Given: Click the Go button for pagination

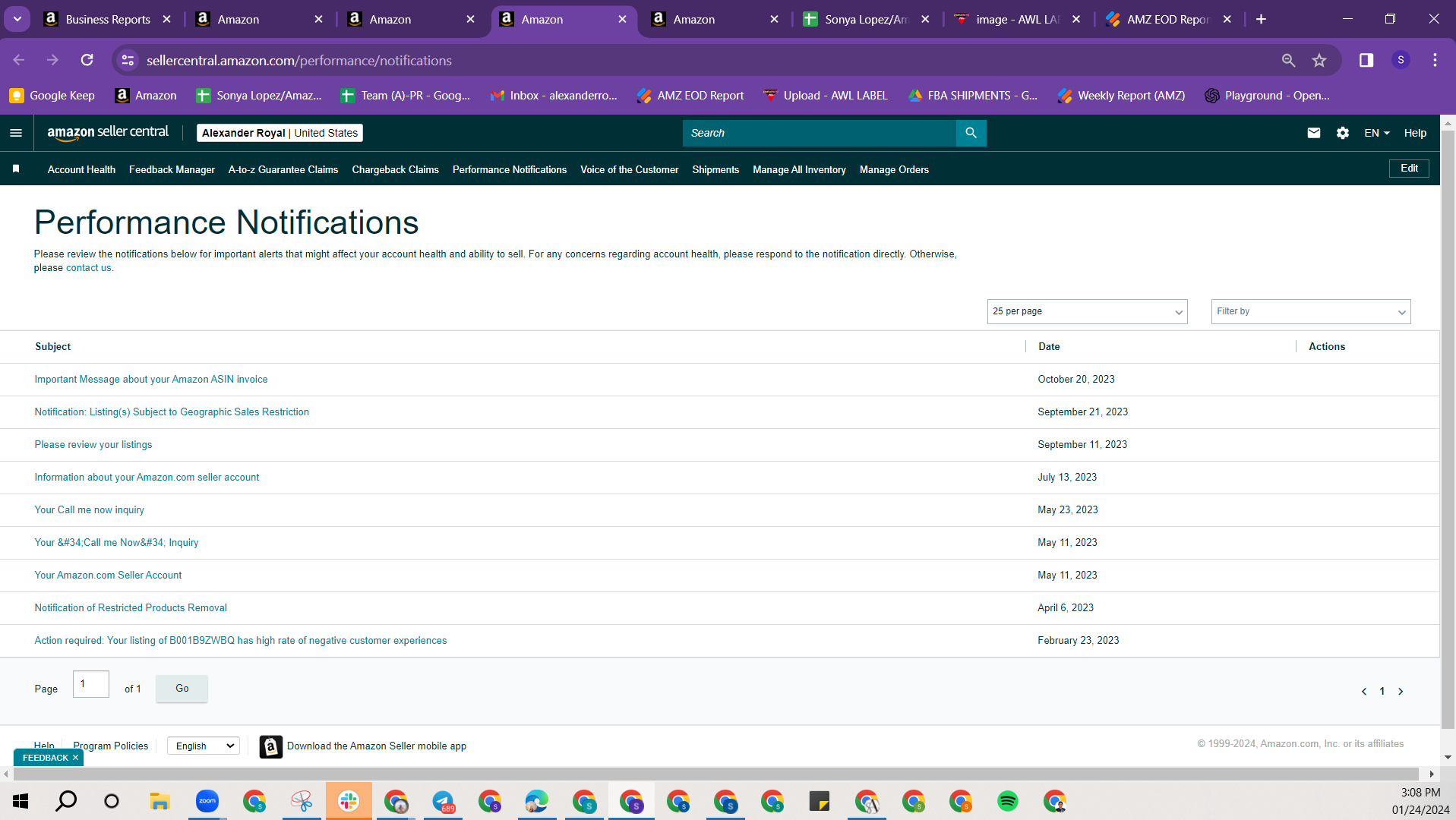Looking at the screenshot, I should (182, 689).
